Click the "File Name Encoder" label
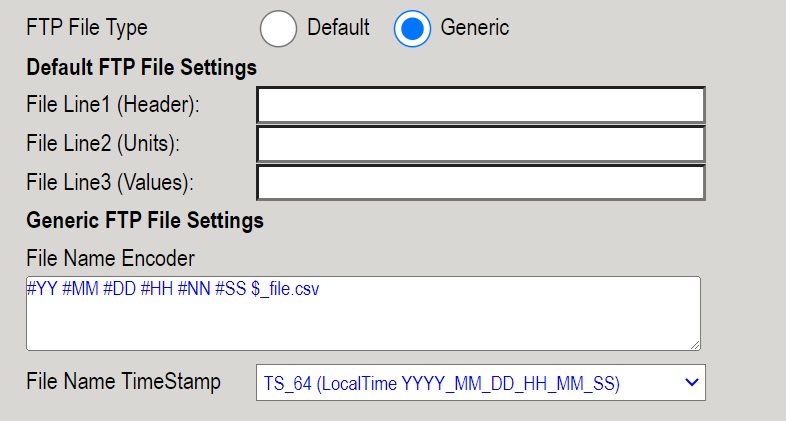786x421 pixels. tap(110, 258)
